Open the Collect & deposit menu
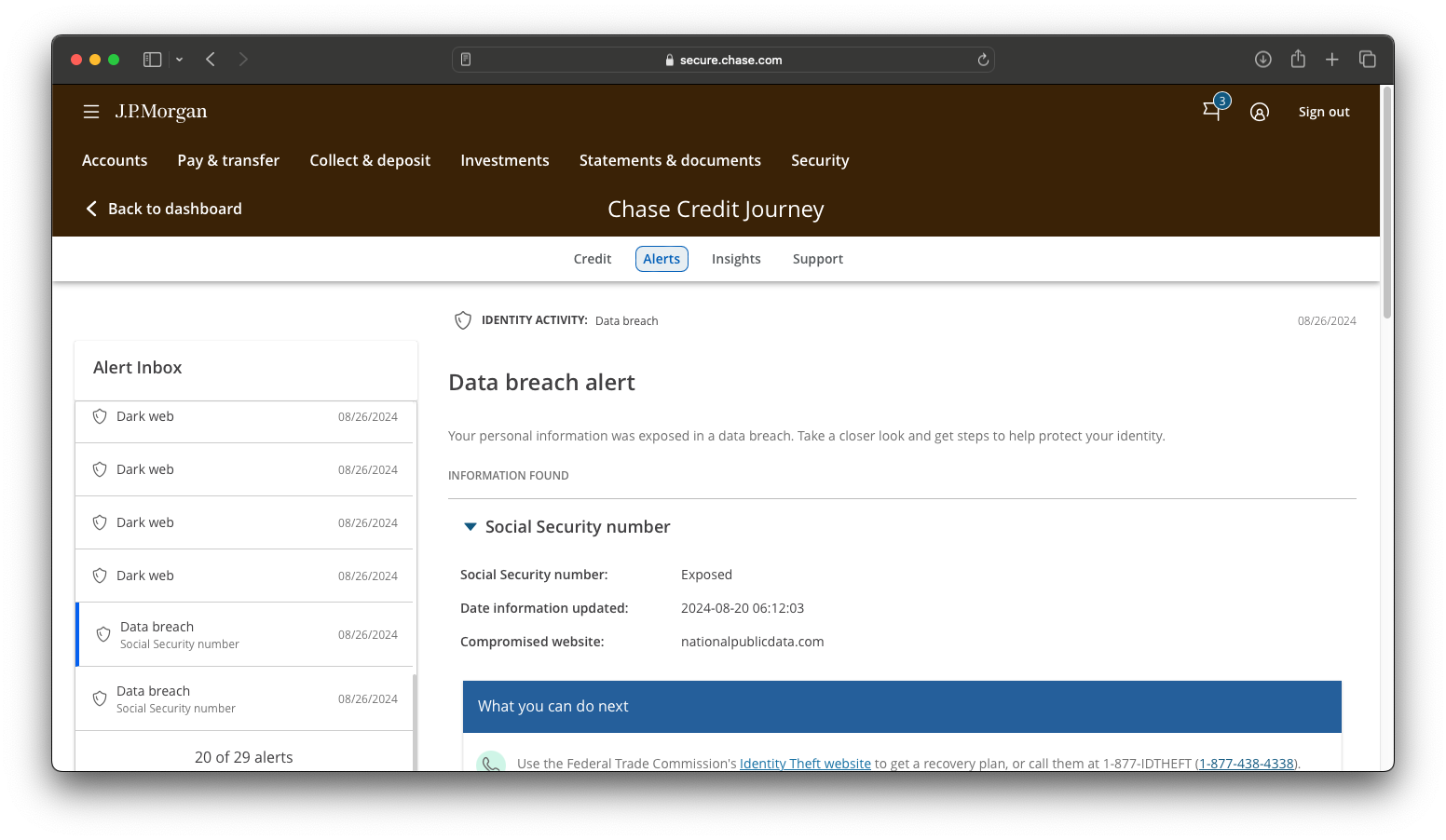The width and height of the screenshot is (1446, 840). (x=370, y=160)
